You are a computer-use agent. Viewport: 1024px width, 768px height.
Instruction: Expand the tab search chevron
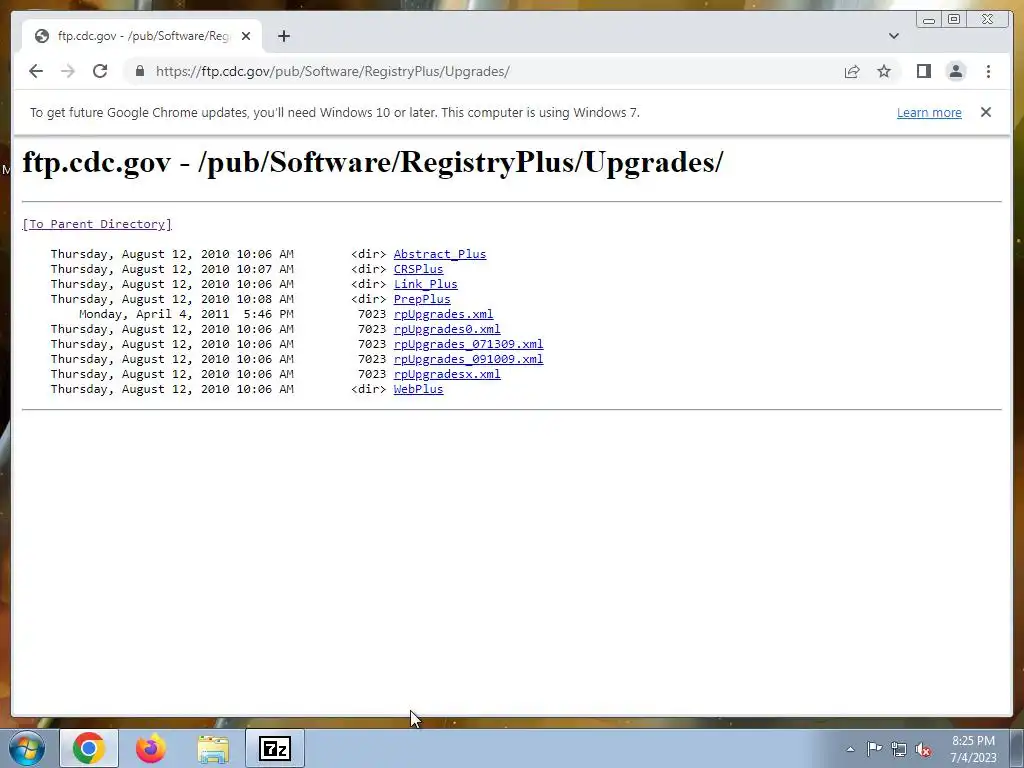(x=893, y=36)
